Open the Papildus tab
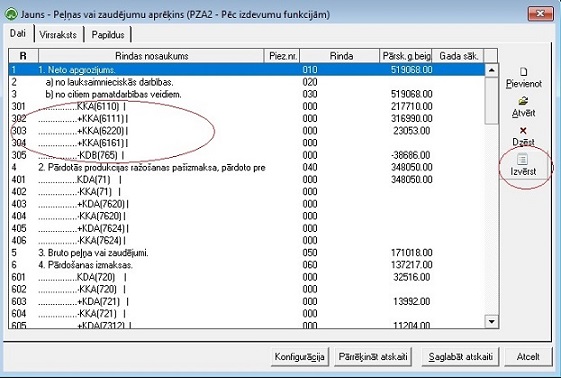 pyautogui.click(x=108, y=35)
